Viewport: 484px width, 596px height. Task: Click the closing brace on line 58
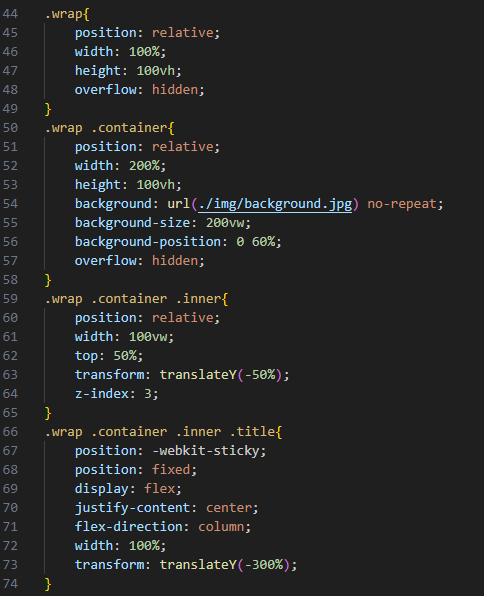pyautogui.click(x=48, y=281)
